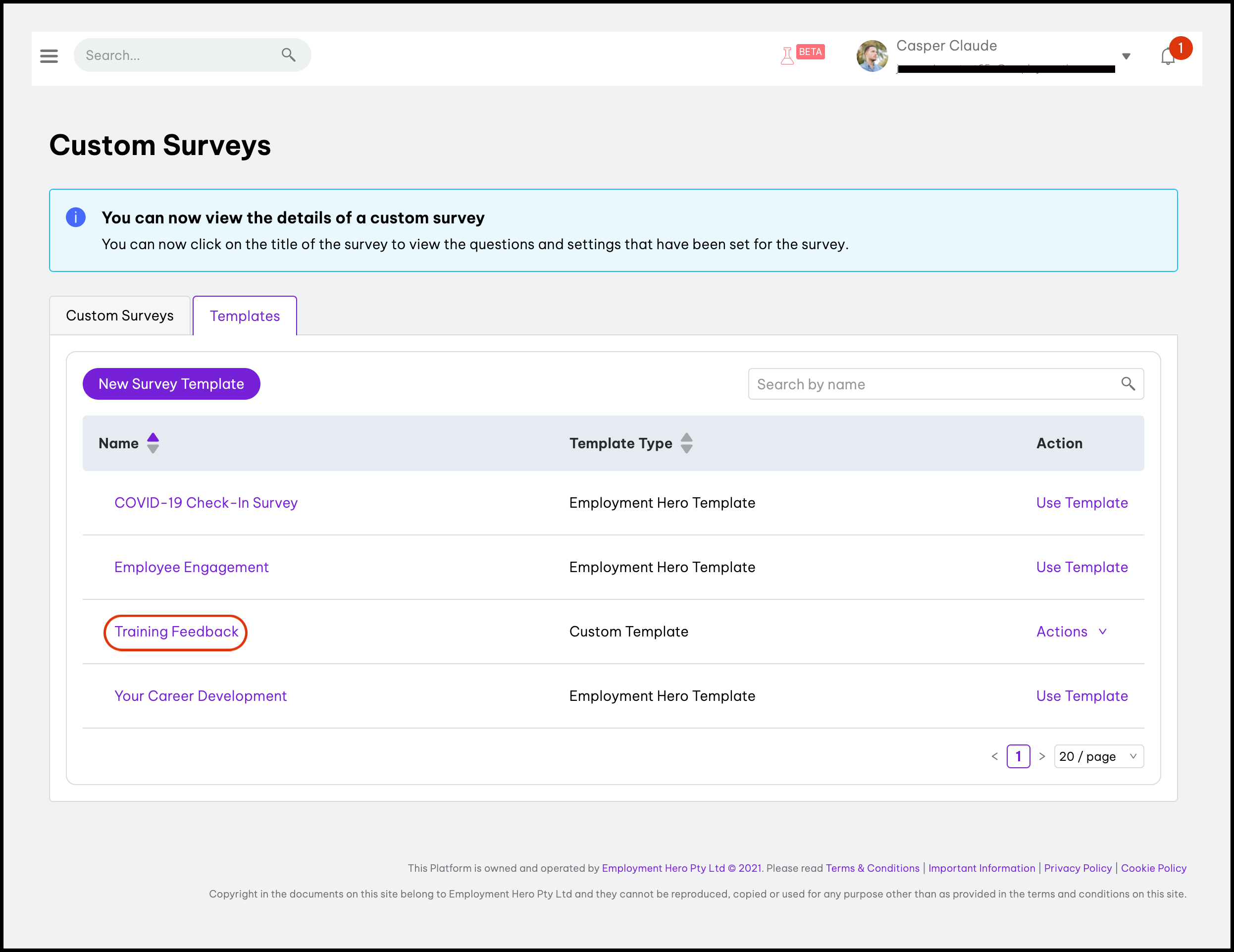This screenshot has width=1234, height=952.
Task: Open the Training Feedback template link
Action: pos(176,632)
